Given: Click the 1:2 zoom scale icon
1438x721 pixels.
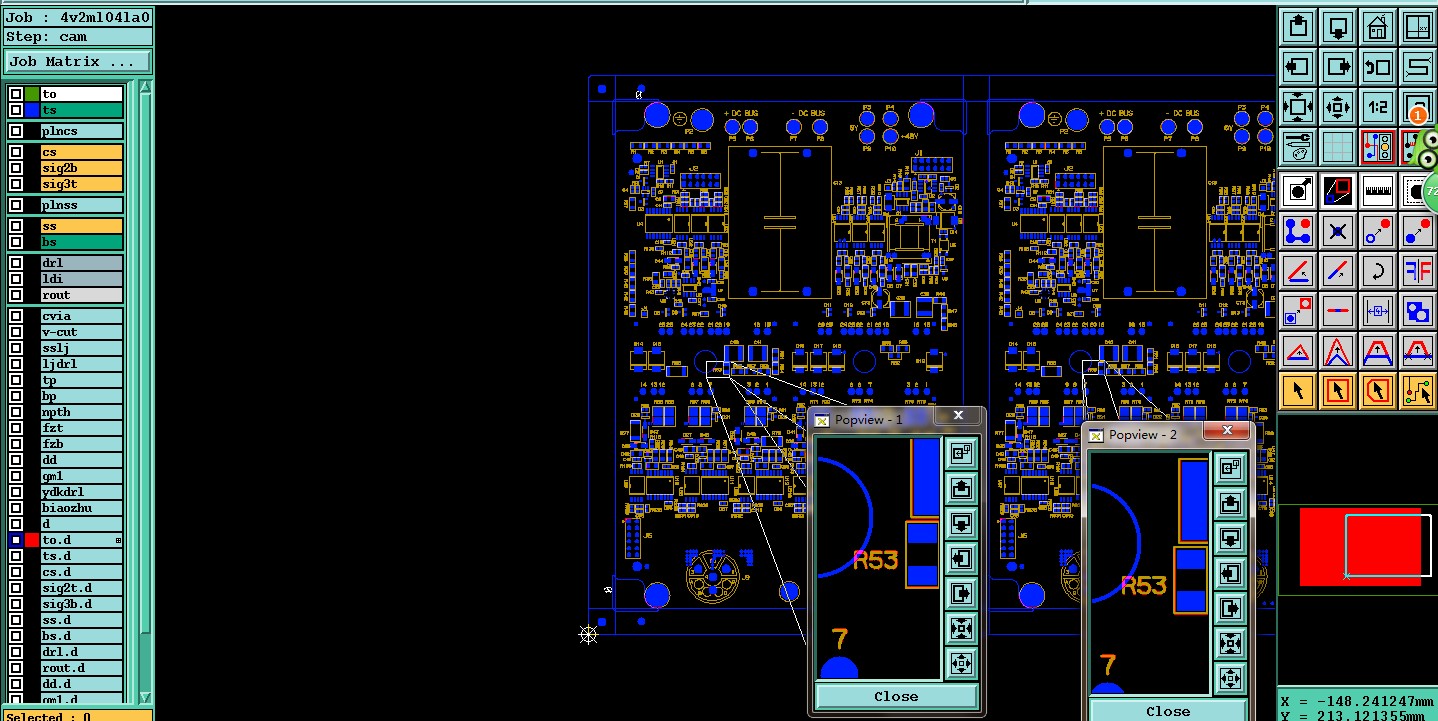Looking at the screenshot, I should click(x=1378, y=107).
